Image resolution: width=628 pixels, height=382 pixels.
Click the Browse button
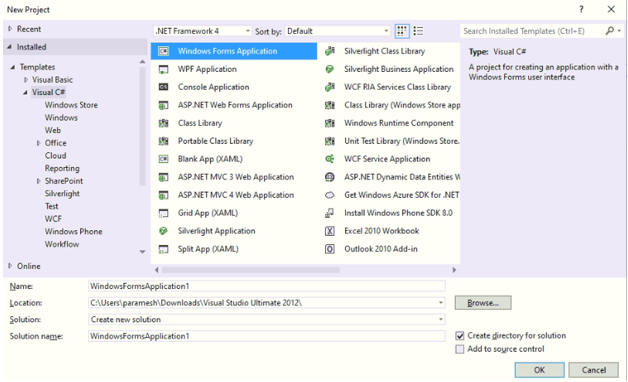(483, 303)
